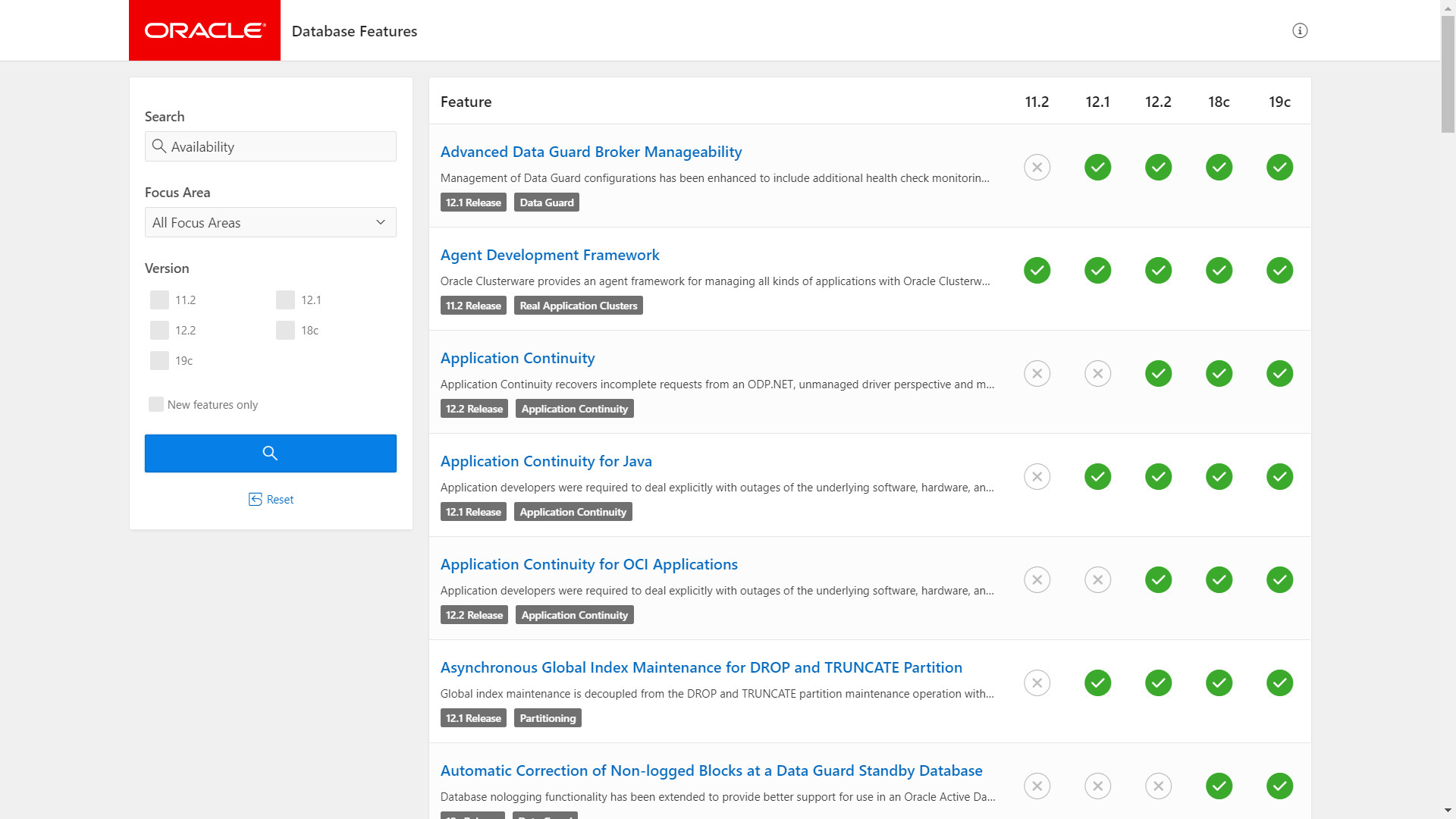The height and width of the screenshot is (819, 1456).
Task: Open Application Continuity for Java link
Action: coord(546,461)
